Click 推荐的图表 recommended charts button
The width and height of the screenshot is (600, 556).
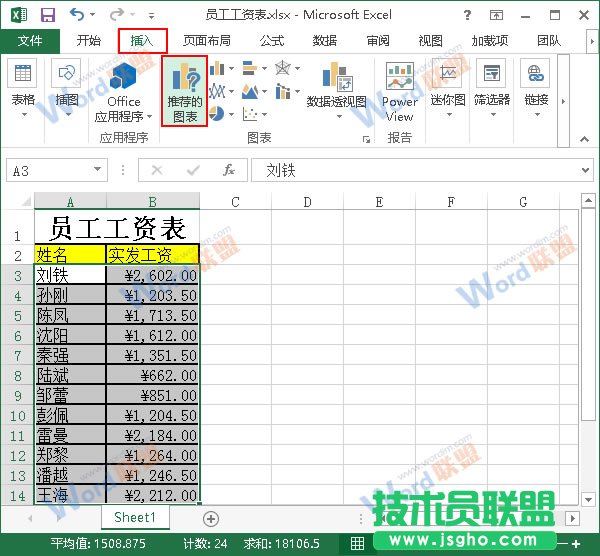[184, 91]
